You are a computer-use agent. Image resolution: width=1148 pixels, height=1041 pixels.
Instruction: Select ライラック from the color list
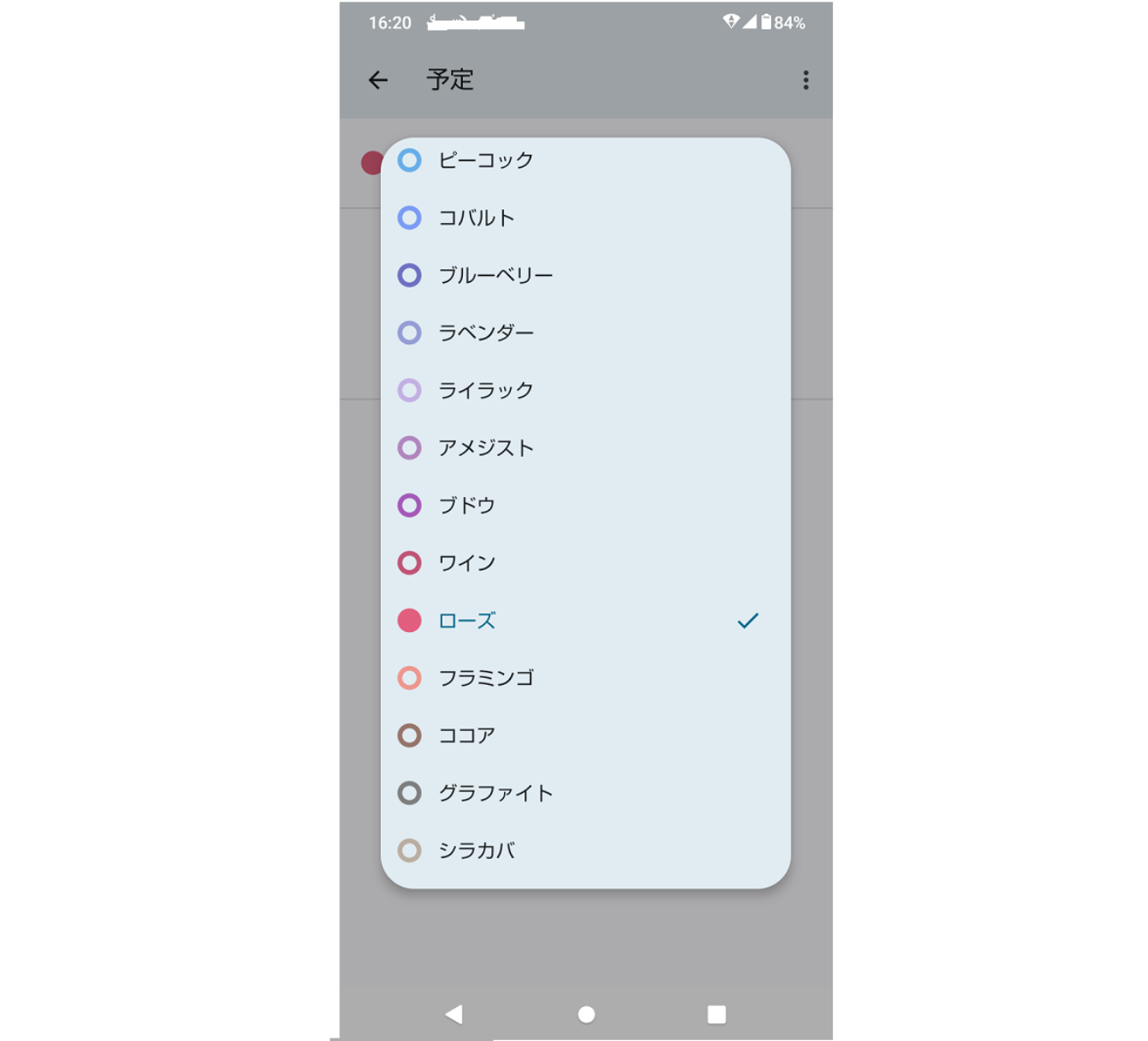[585, 390]
